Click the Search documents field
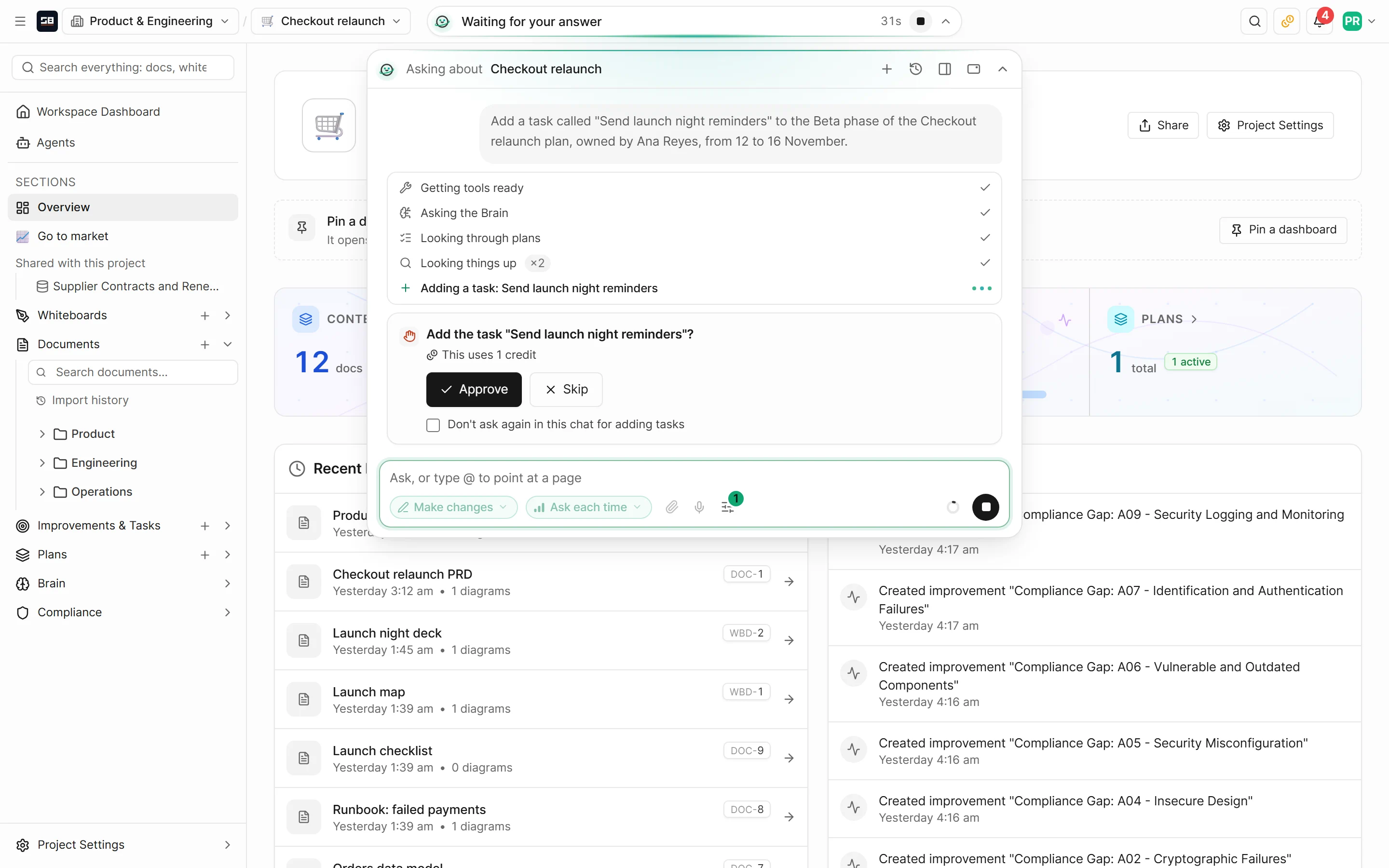 pyautogui.click(x=133, y=372)
